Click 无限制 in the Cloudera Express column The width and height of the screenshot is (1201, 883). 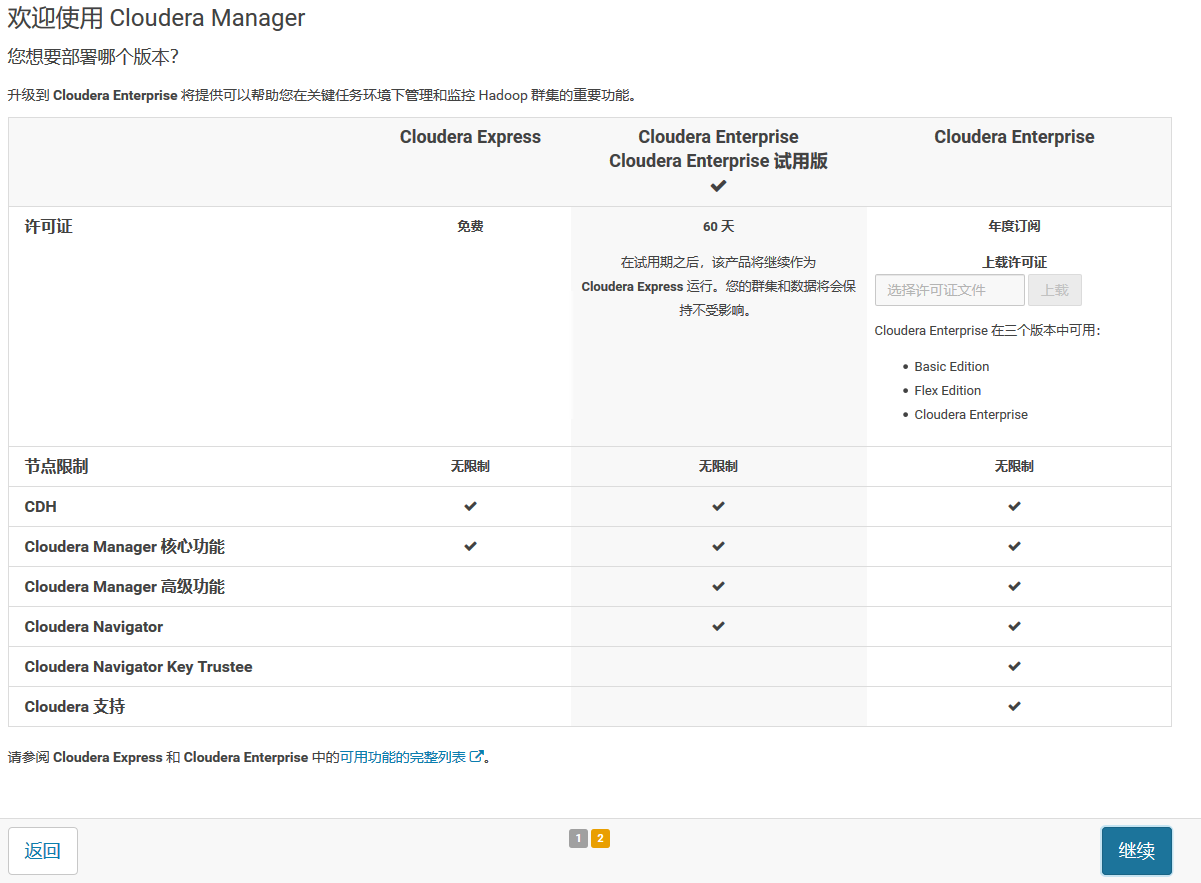tap(470, 466)
